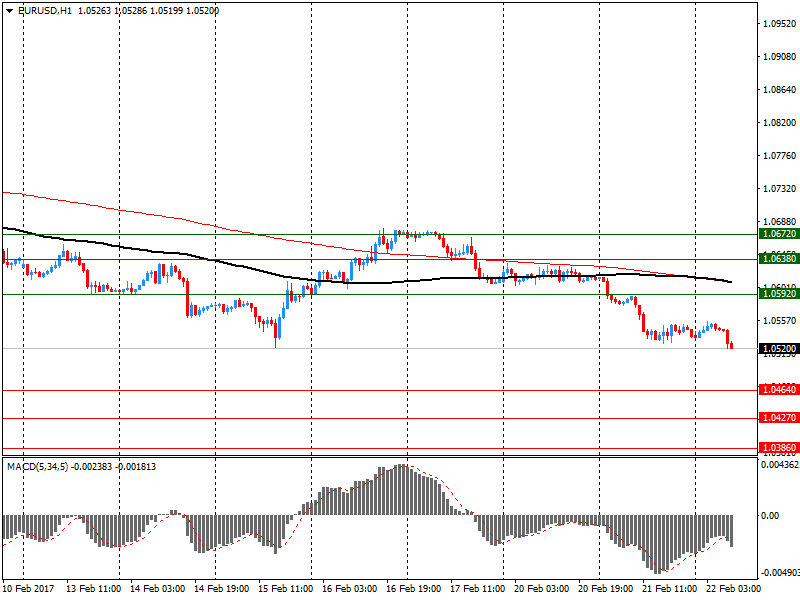The width and height of the screenshot is (800, 600).
Task: Click the 1.03860 red level price label
Action: (779, 448)
